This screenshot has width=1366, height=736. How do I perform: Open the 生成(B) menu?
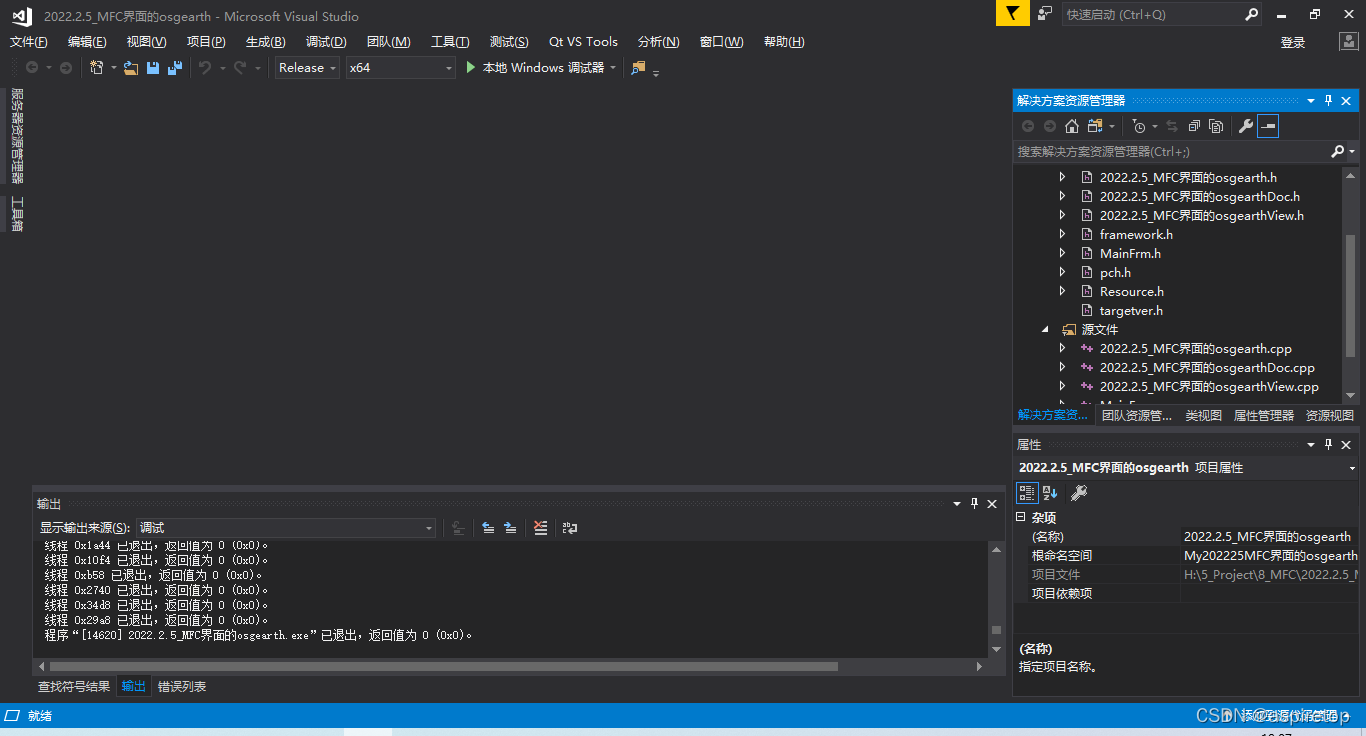265,41
